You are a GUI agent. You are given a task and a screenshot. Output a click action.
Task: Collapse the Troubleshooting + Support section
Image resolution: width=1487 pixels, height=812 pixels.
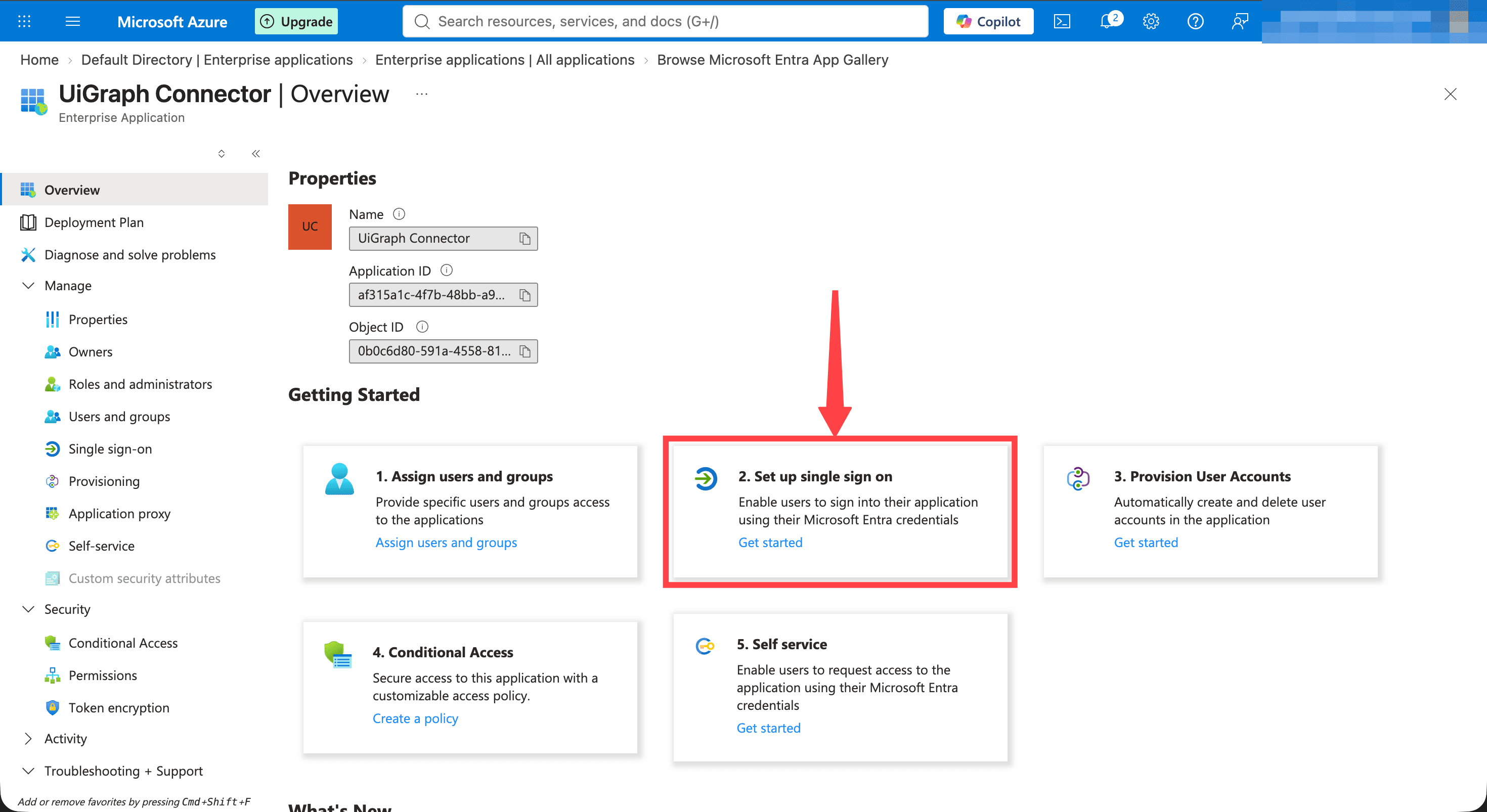tap(28, 771)
